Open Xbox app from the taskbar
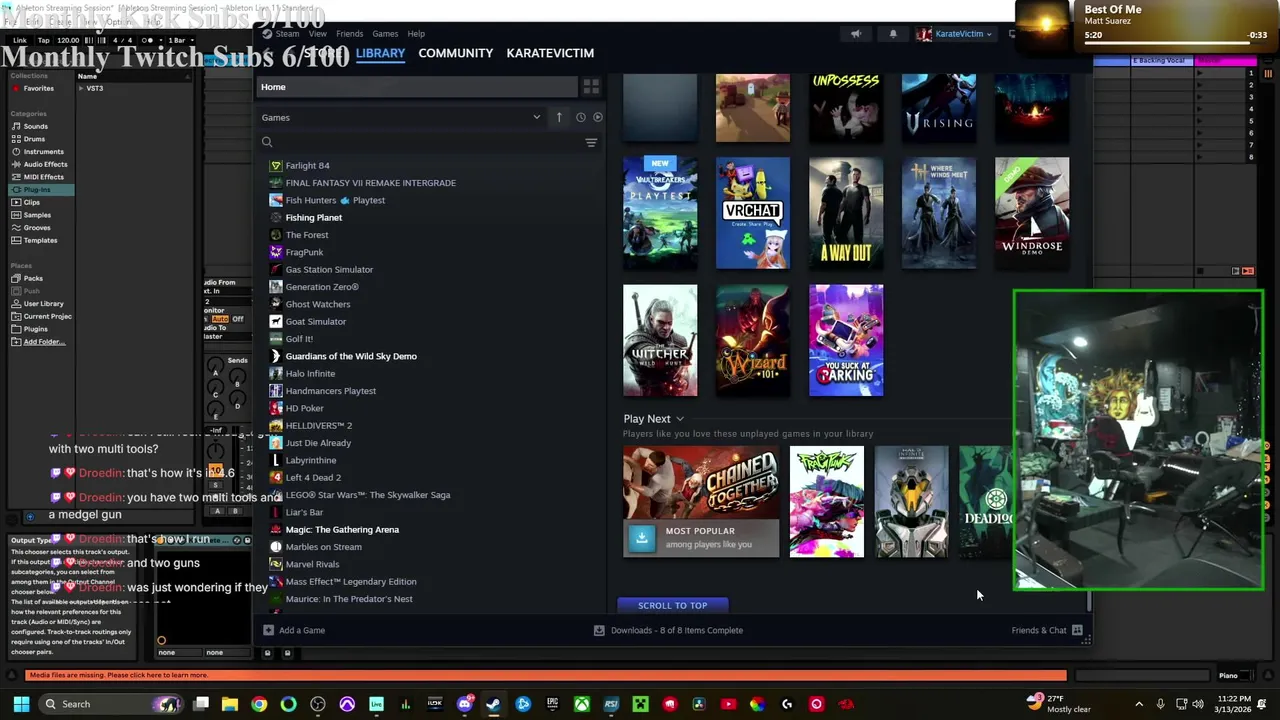Viewport: 1280px width, 720px height. pyautogui.click(x=581, y=704)
